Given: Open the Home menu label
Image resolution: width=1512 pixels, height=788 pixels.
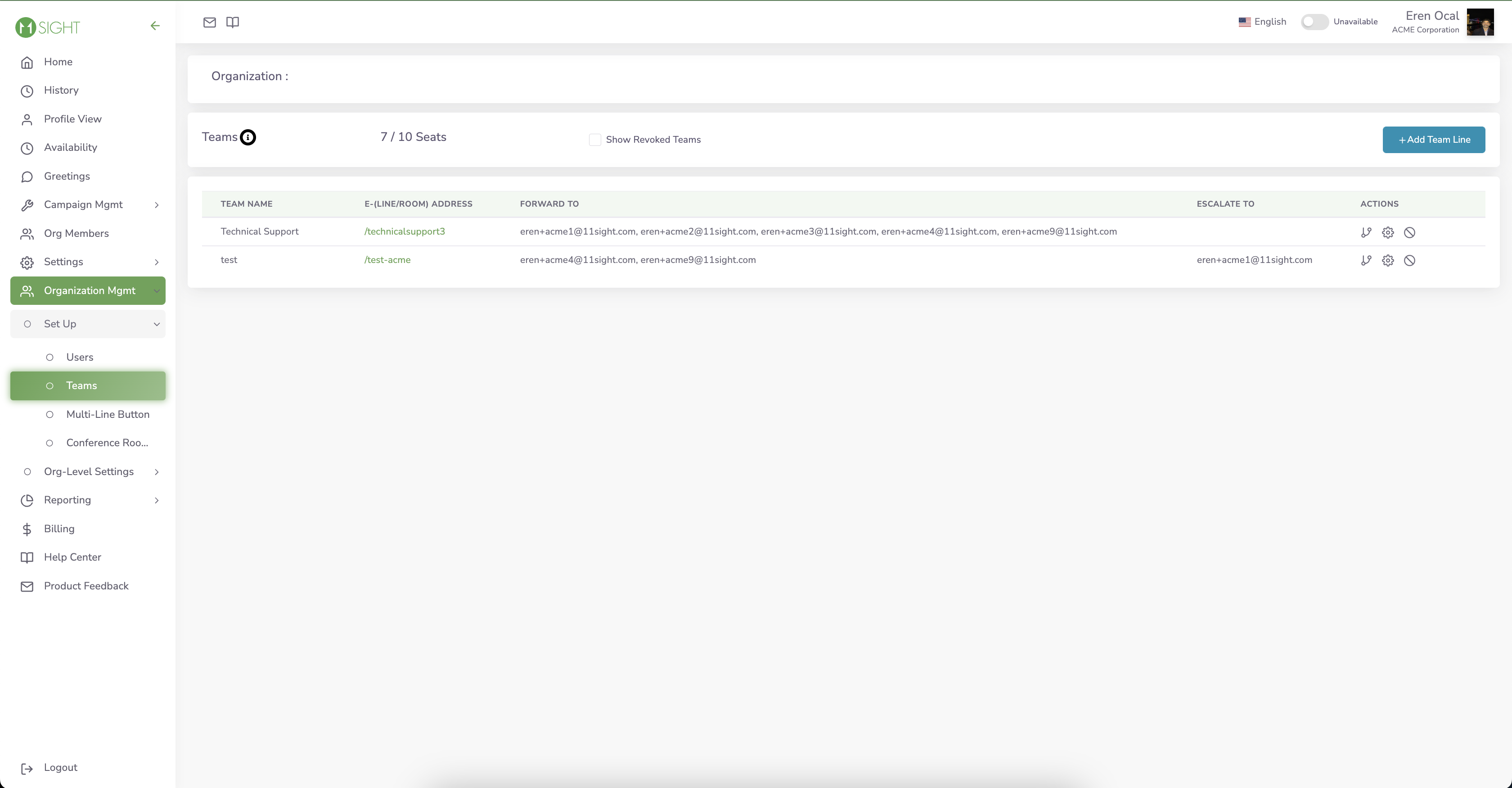Looking at the screenshot, I should tap(58, 62).
